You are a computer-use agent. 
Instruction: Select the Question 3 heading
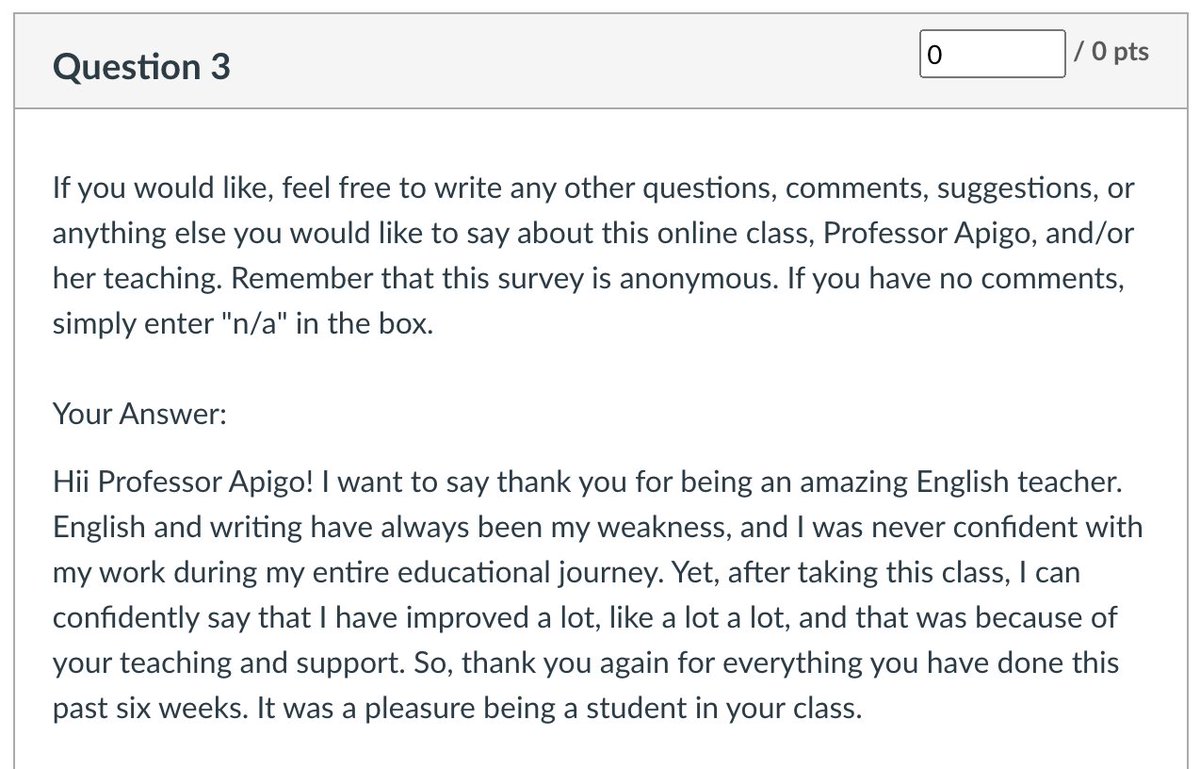click(x=141, y=67)
